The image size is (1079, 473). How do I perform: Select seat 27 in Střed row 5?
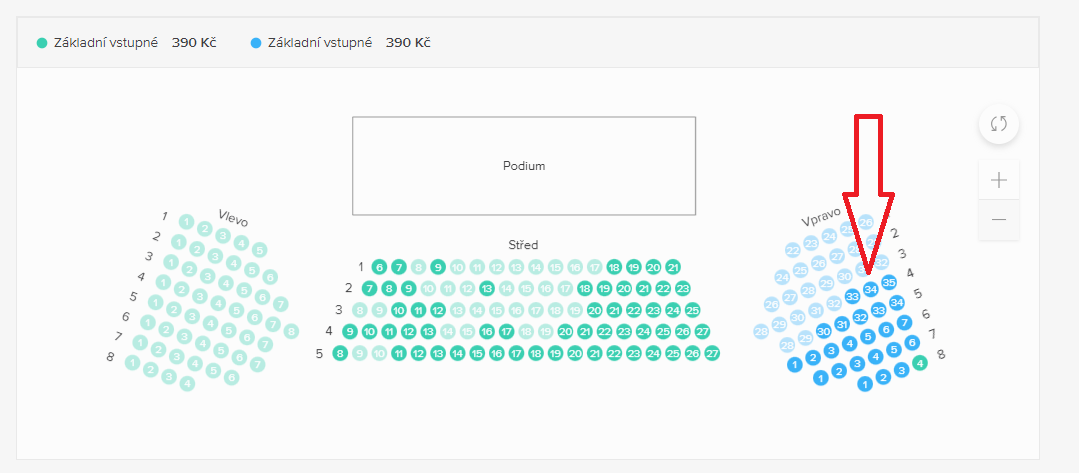pos(712,354)
